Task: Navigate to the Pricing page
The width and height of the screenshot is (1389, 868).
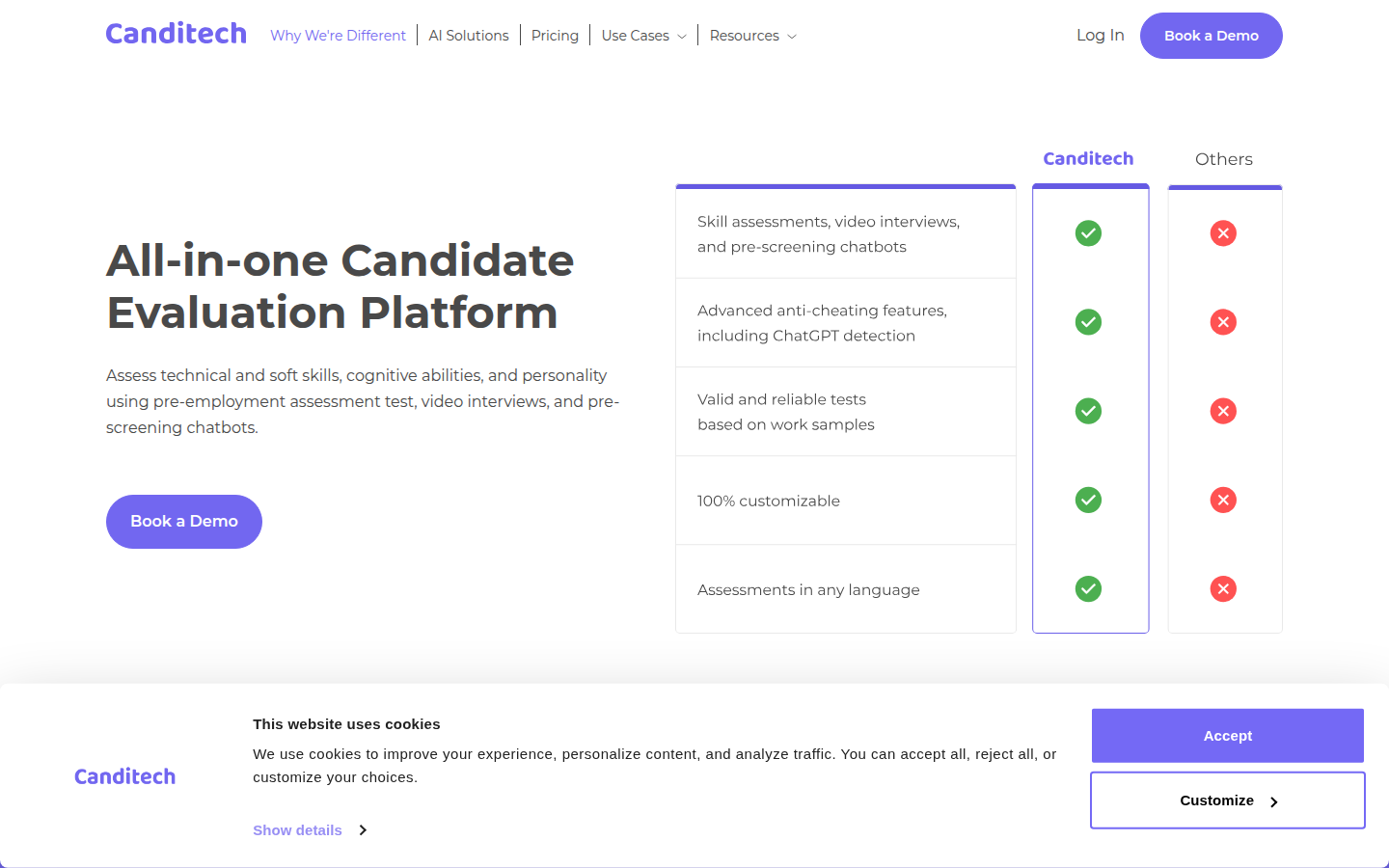Action: pyautogui.click(x=555, y=36)
